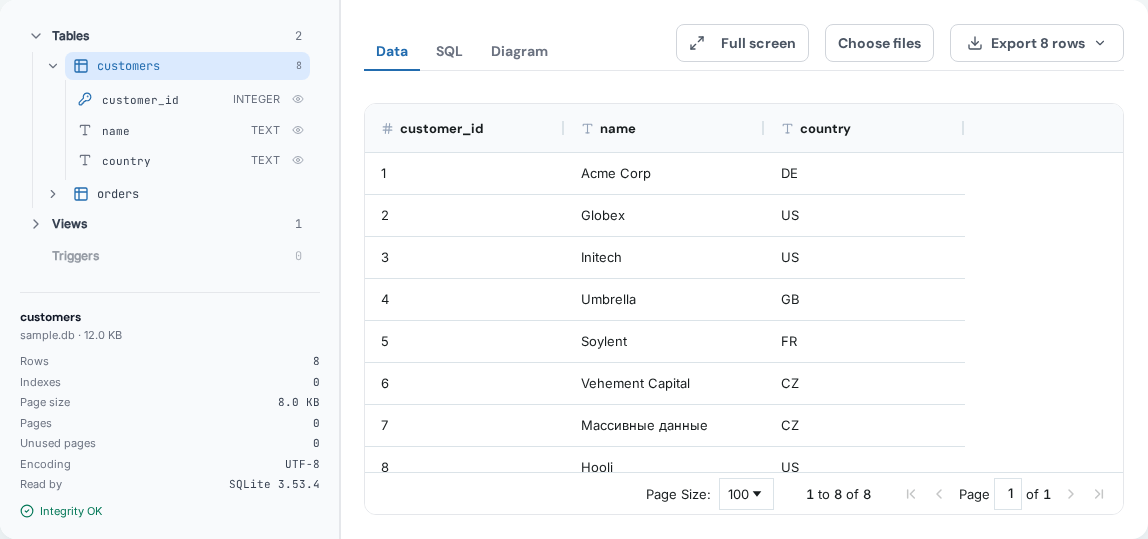1148x539 pixels.
Task: Click the Soylent cell
Action: pos(664,341)
